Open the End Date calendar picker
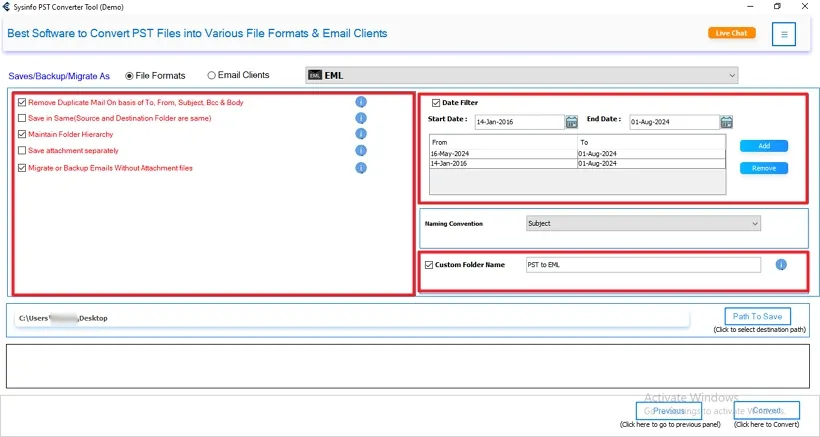Image resolution: width=820 pixels, height=437 pixels. point(726,122)
